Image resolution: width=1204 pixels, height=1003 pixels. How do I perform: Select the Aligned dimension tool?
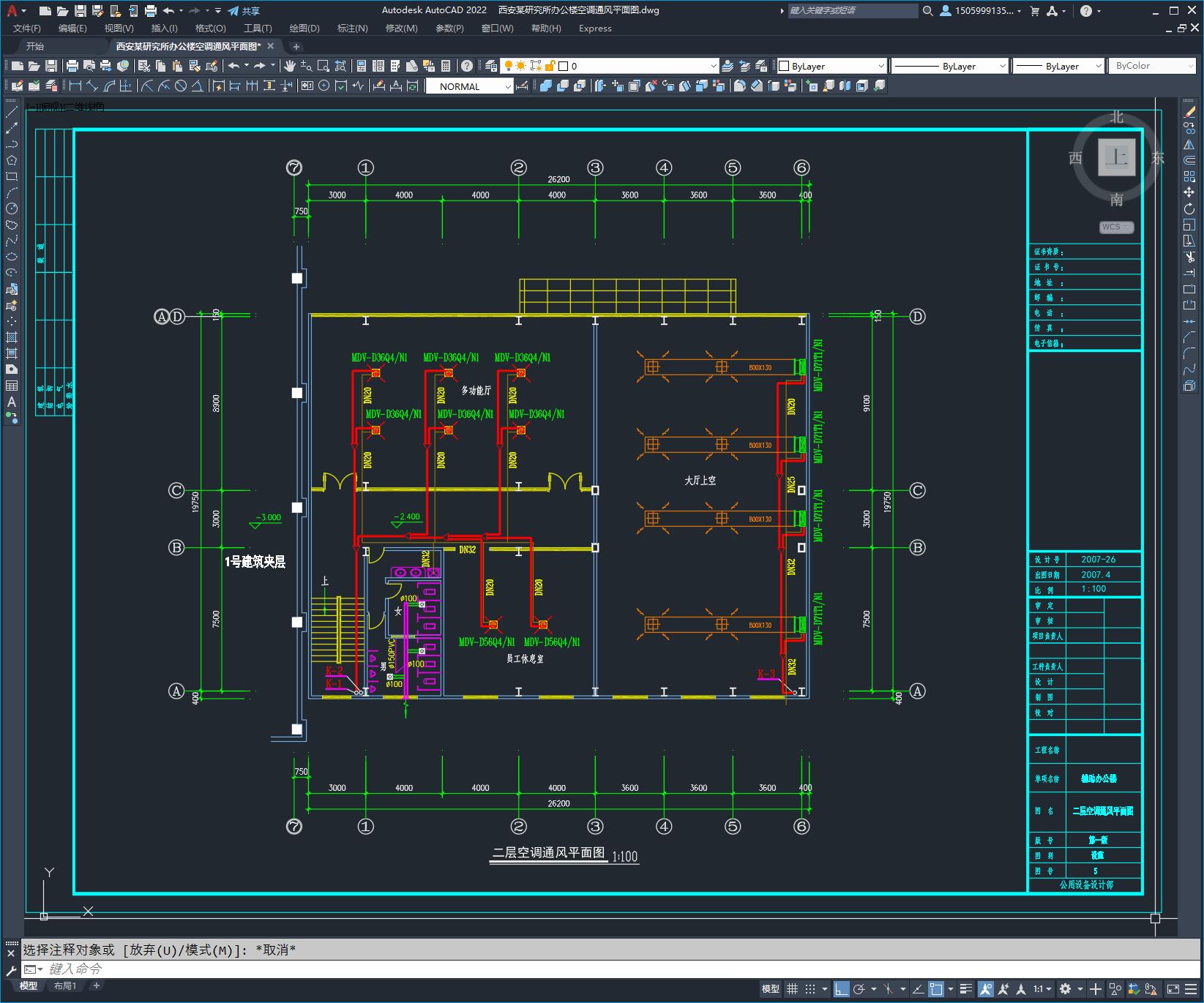pyautogui.click(x=92, y=86)
